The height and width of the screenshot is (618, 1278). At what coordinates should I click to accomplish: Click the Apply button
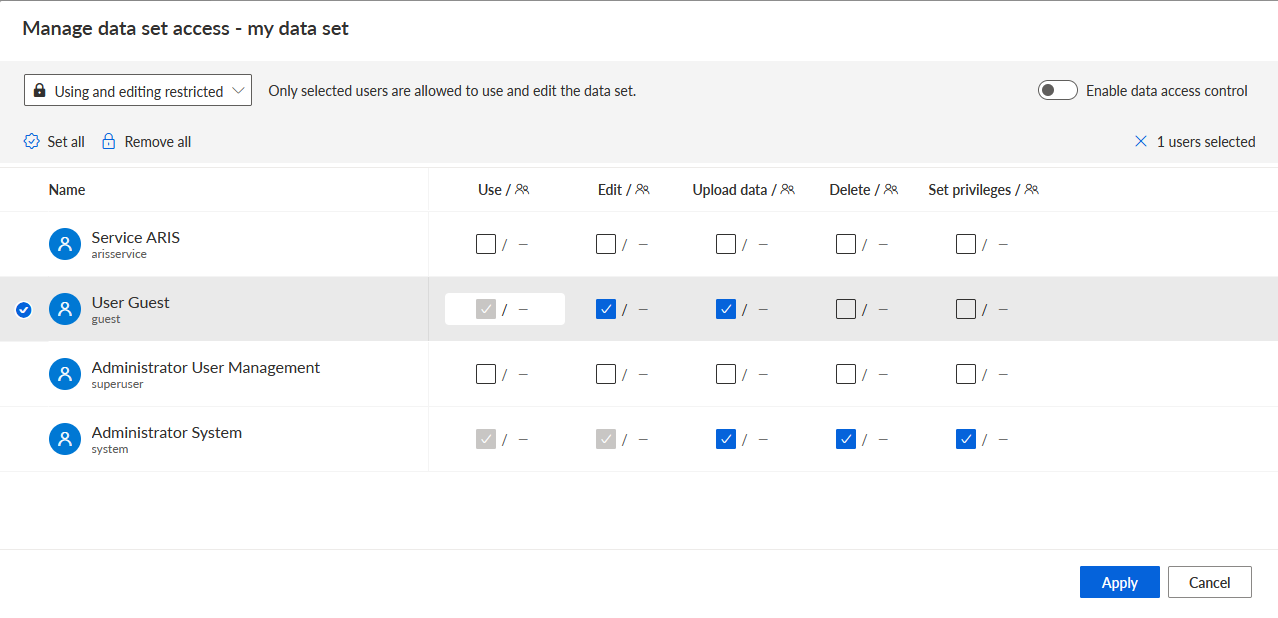tap(1120, 582)
